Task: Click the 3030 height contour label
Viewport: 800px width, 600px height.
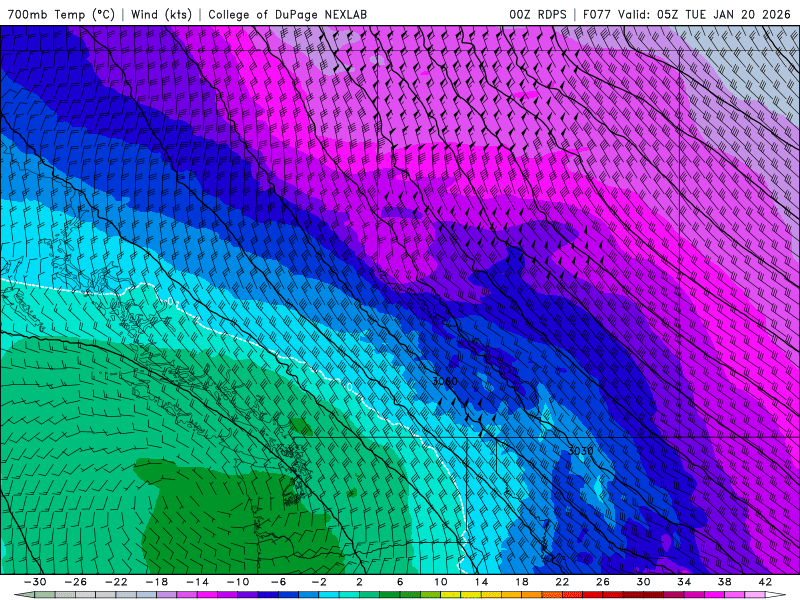Action: [x=581, y=451]
